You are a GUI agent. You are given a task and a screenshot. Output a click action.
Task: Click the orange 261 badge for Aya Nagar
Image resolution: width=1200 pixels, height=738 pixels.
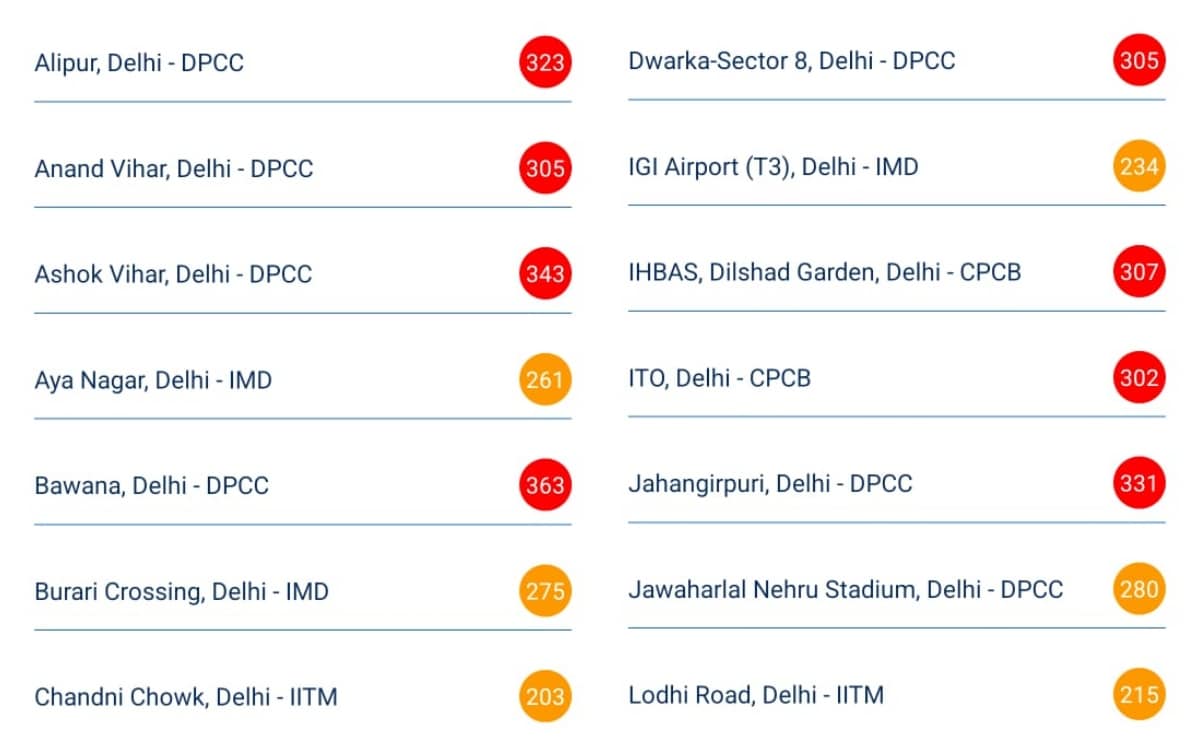click(x=545, y=380)
